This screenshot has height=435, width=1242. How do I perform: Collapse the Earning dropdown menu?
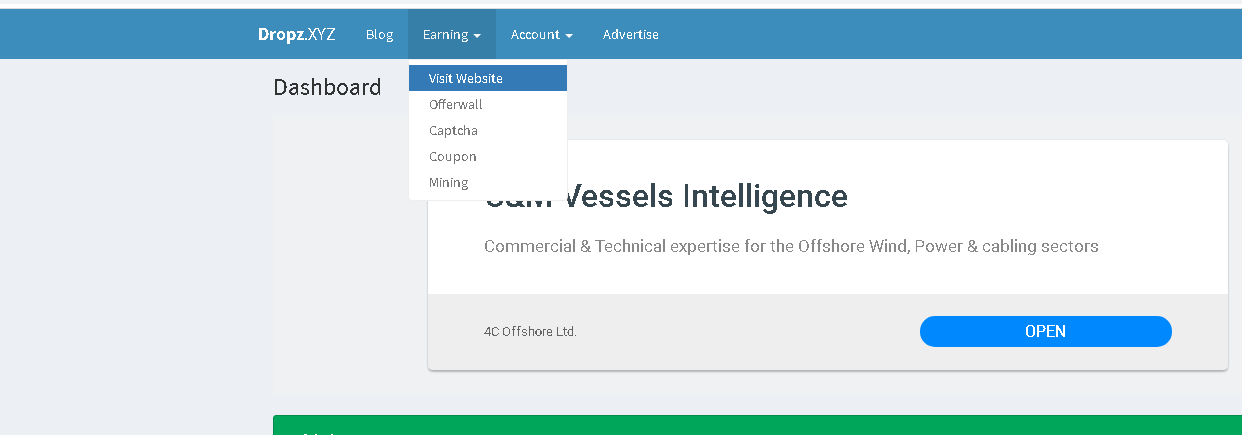tap(451, 34)
